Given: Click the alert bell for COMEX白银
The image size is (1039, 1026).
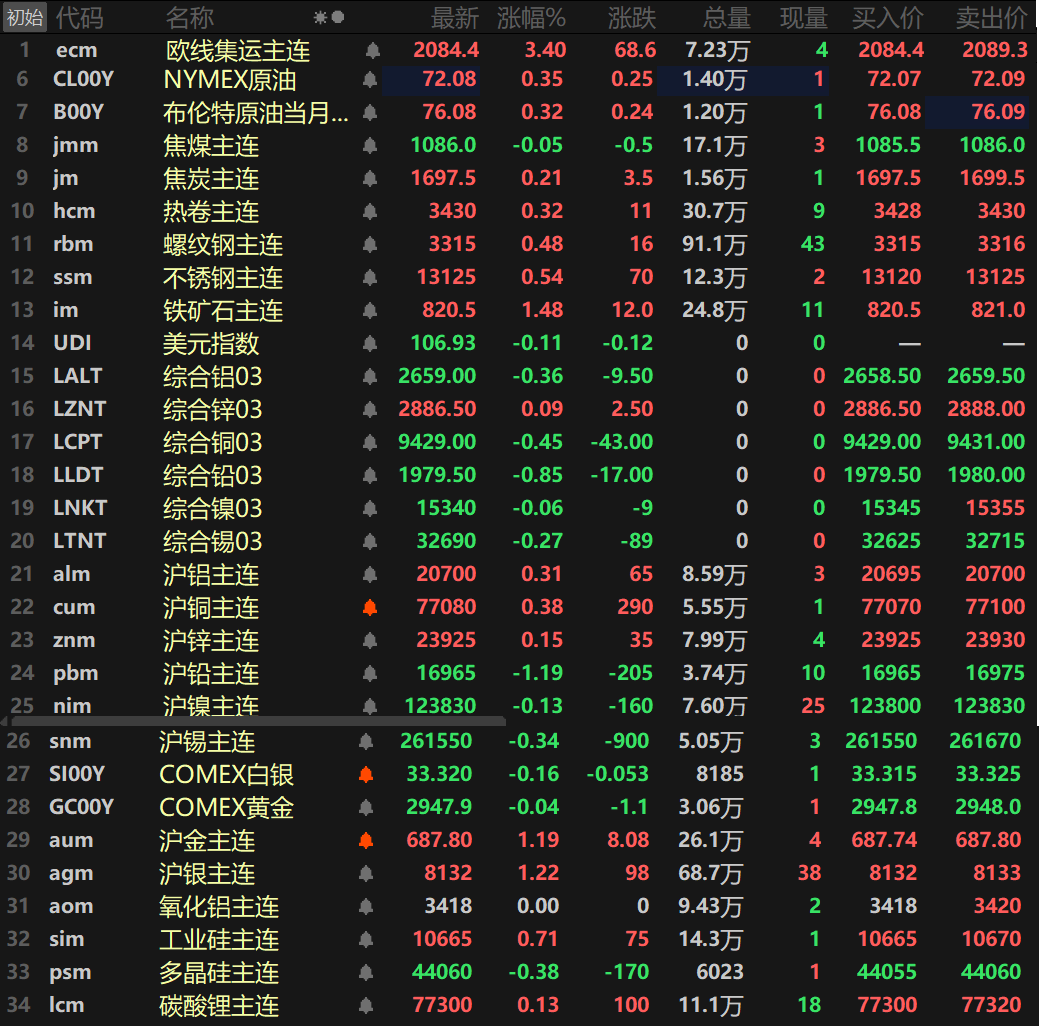Looking at the screenshot, I should 366,774.
